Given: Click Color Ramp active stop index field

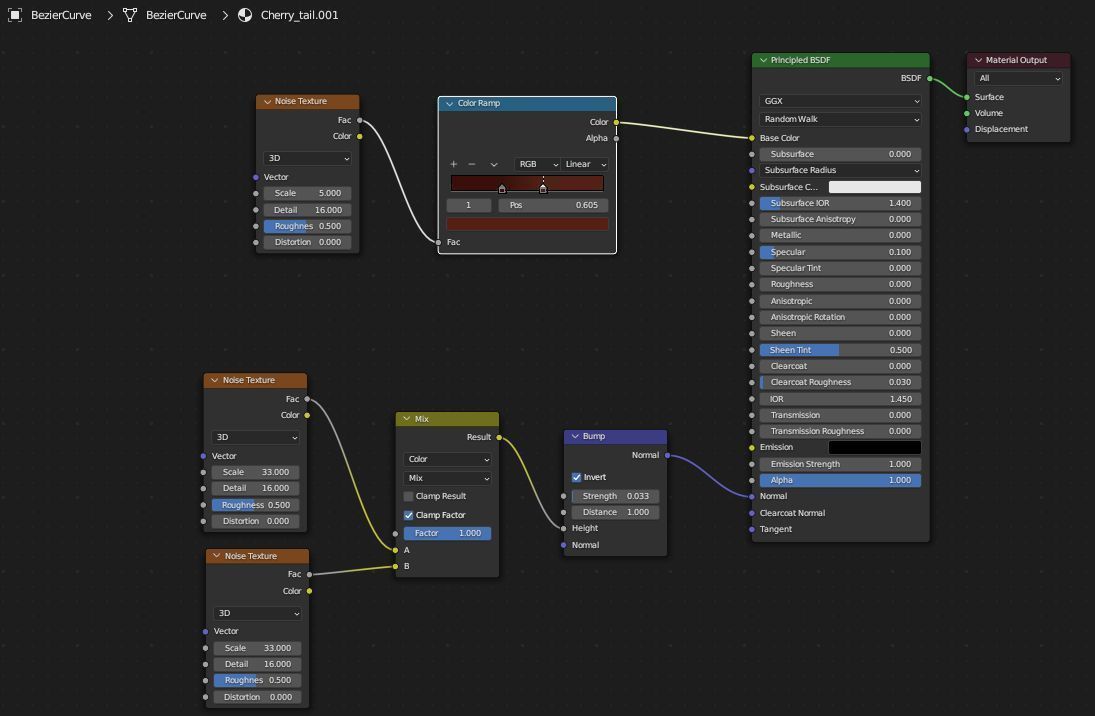Looking at the screenshot, I should pos(469,205).
